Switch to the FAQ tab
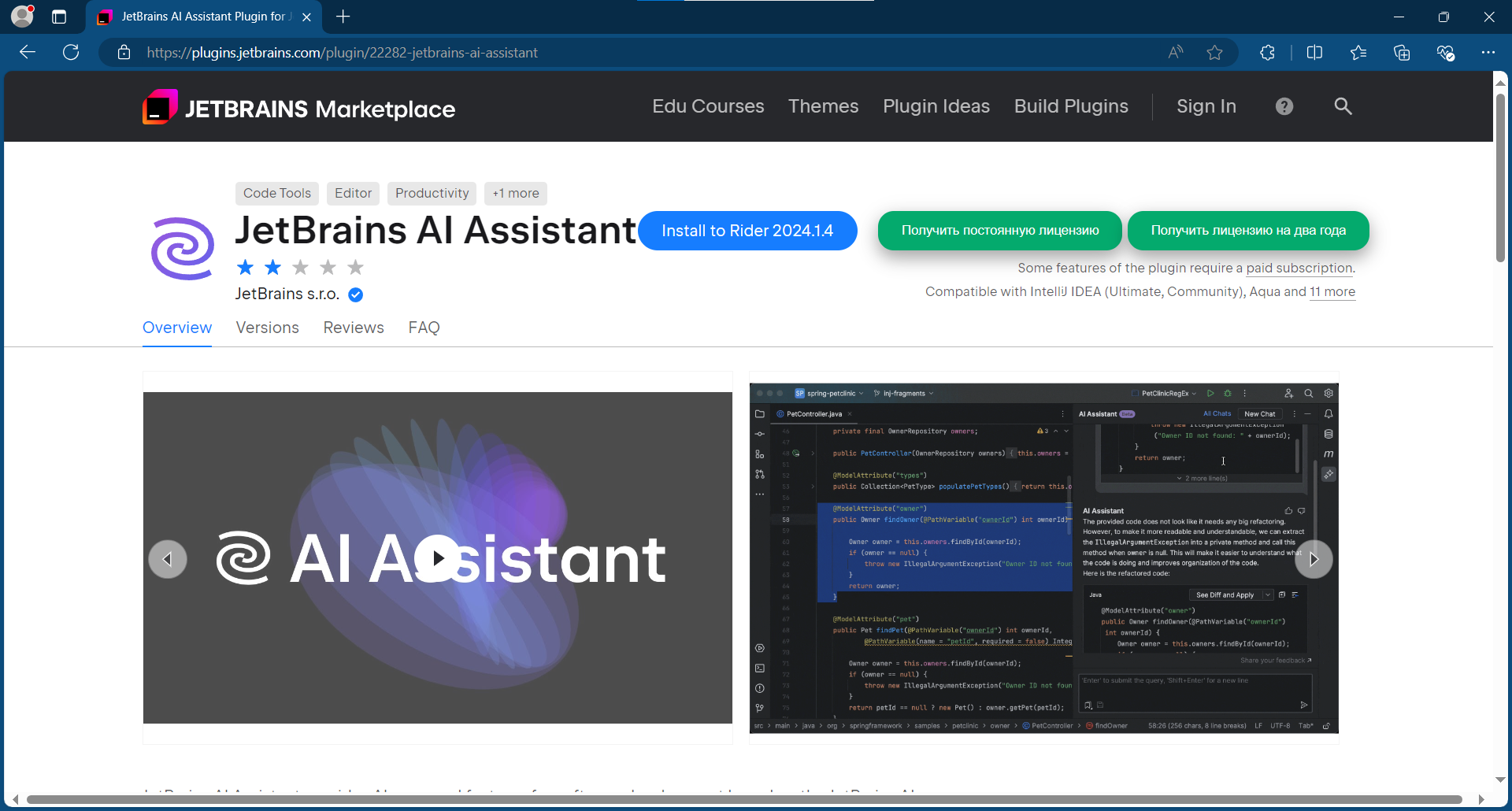The image size is (1512, 811). [424, 328]
